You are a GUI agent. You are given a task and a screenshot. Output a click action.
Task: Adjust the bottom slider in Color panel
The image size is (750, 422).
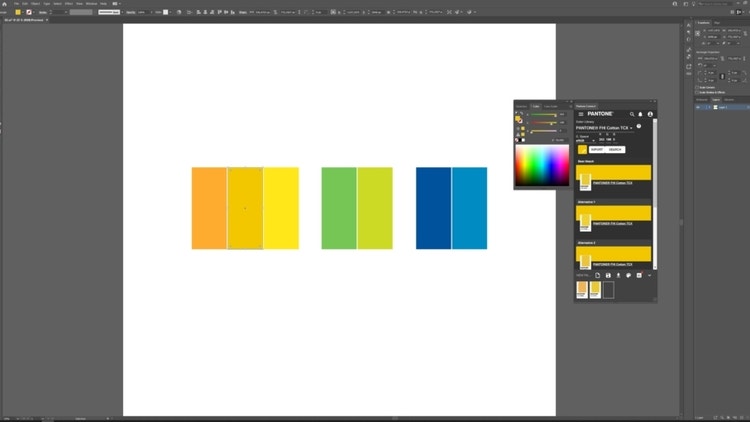[x=543, y=131]
